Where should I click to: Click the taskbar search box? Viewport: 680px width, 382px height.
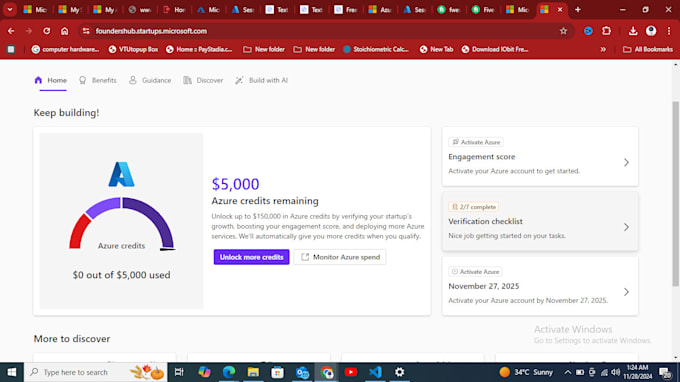pyautogui.click(x=95, y=372)
